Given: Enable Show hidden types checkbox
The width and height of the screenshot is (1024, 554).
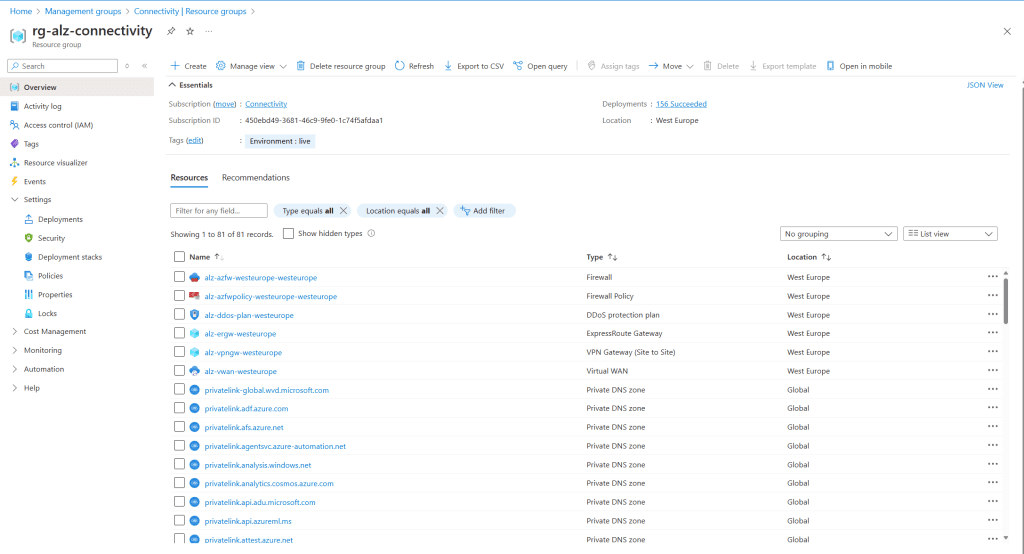Looking at the screenshot, I should (288, 234).
